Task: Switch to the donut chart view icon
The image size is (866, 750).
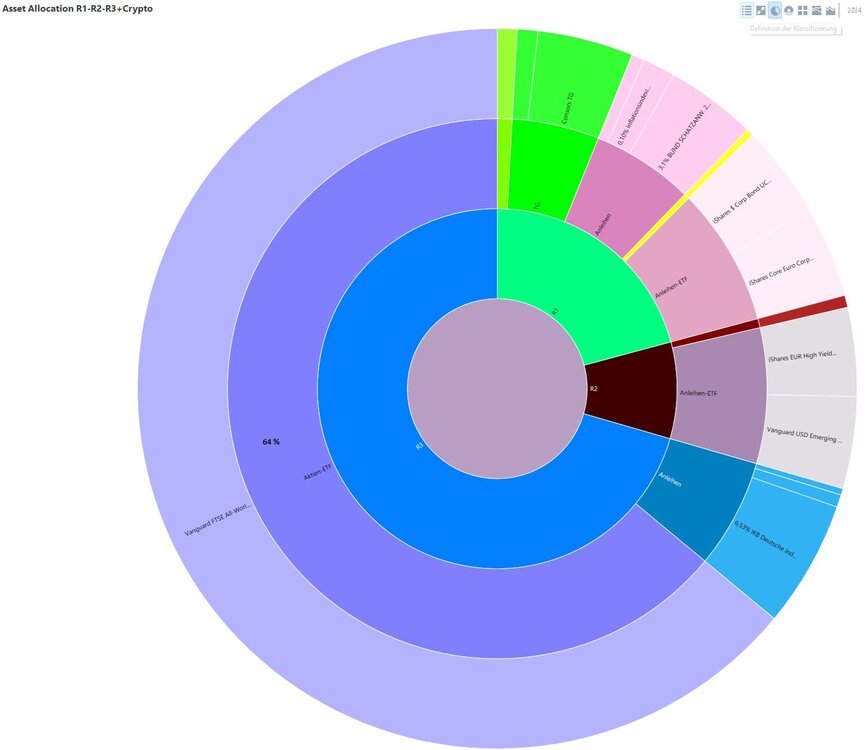Action: 789,10
